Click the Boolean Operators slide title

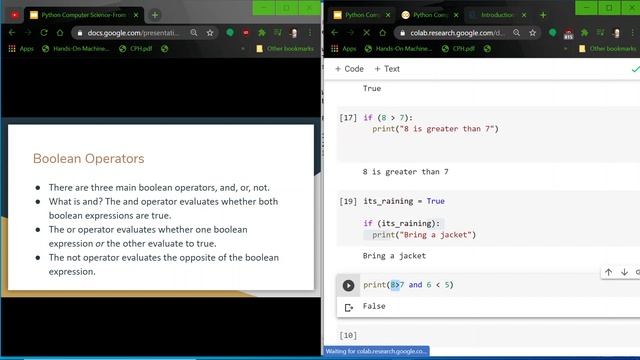pyautogui.click(x=89, y=159)
